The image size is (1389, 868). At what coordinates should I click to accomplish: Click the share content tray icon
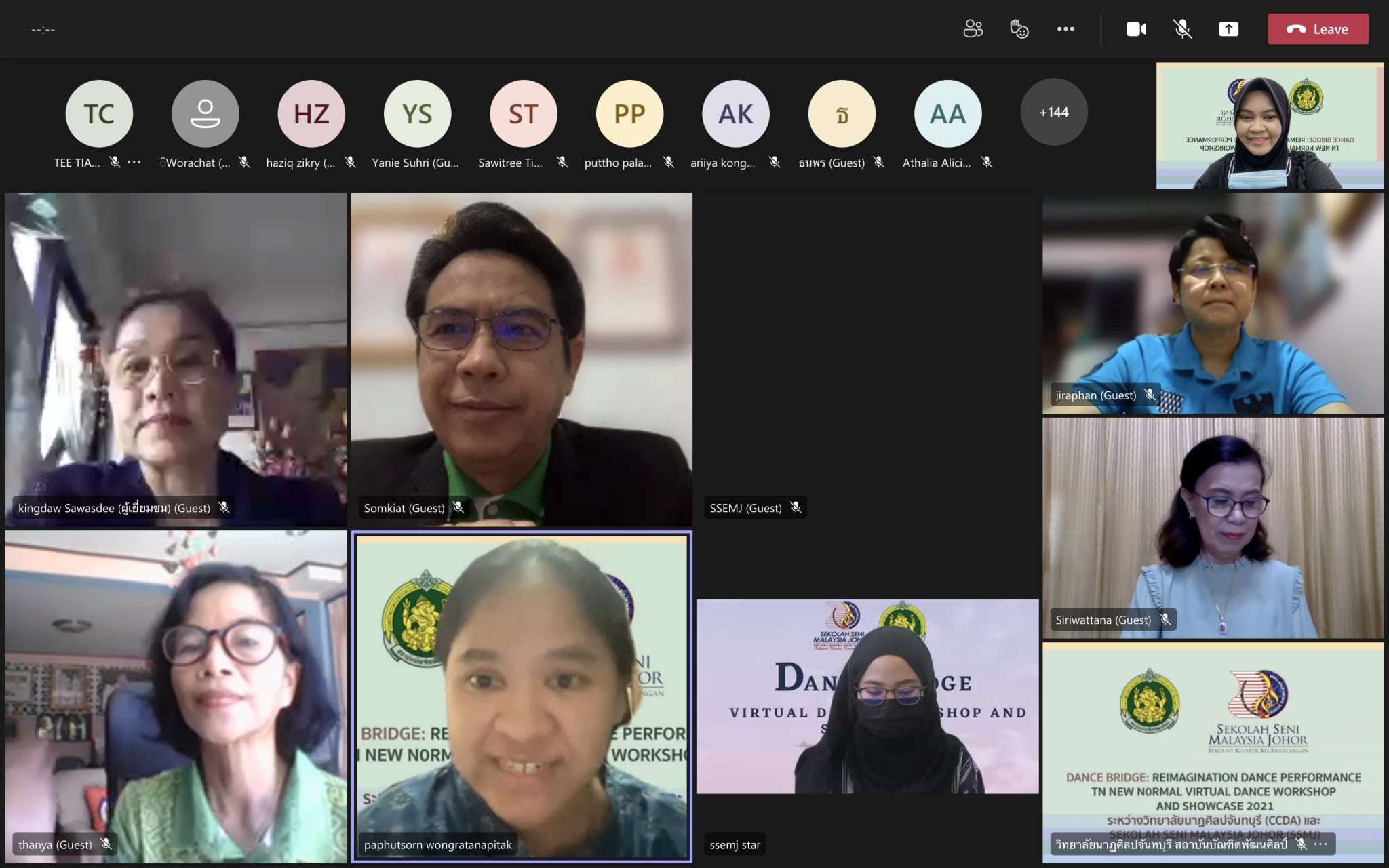tap(1228, 28)
